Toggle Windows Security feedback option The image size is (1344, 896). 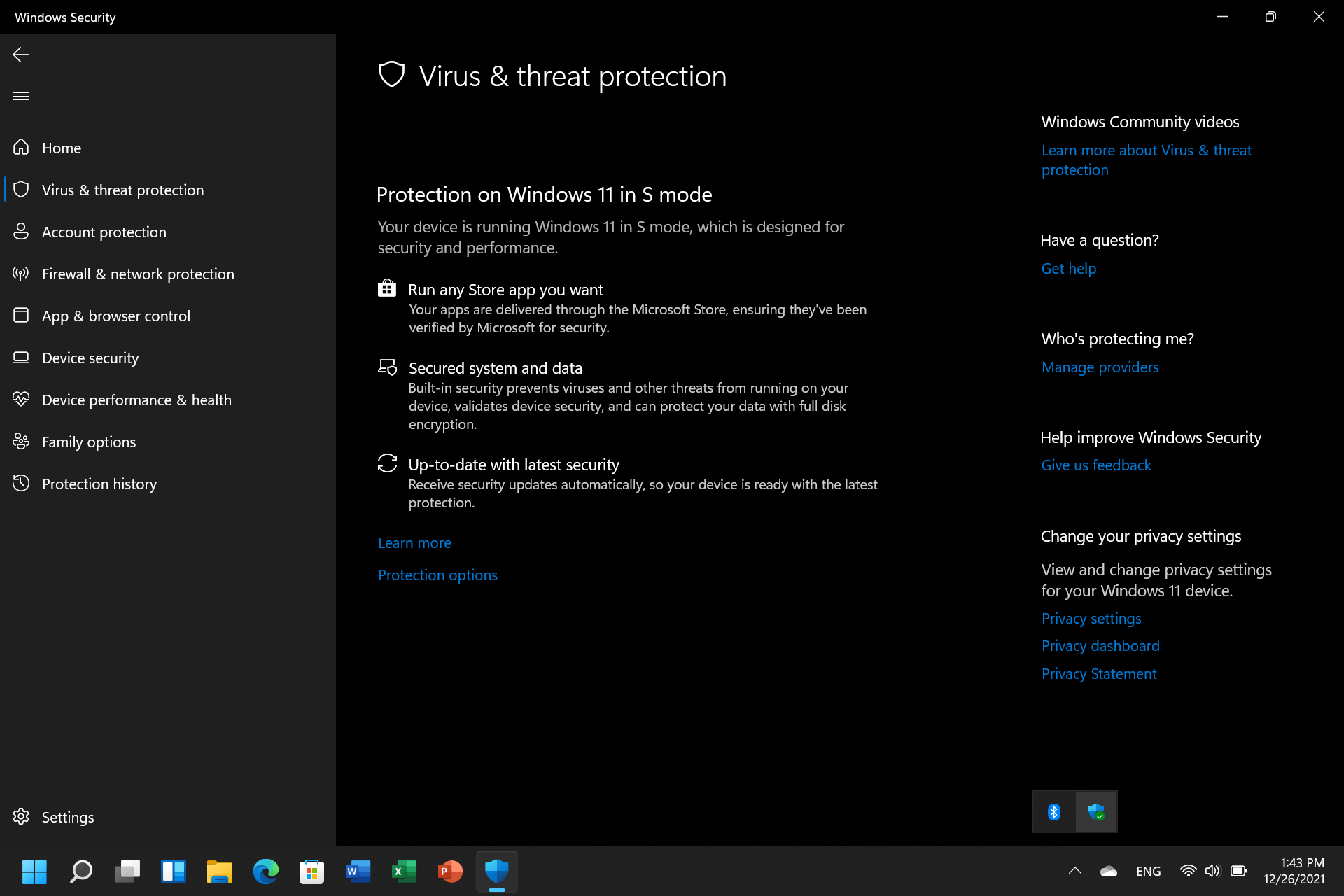(1095, 464)
